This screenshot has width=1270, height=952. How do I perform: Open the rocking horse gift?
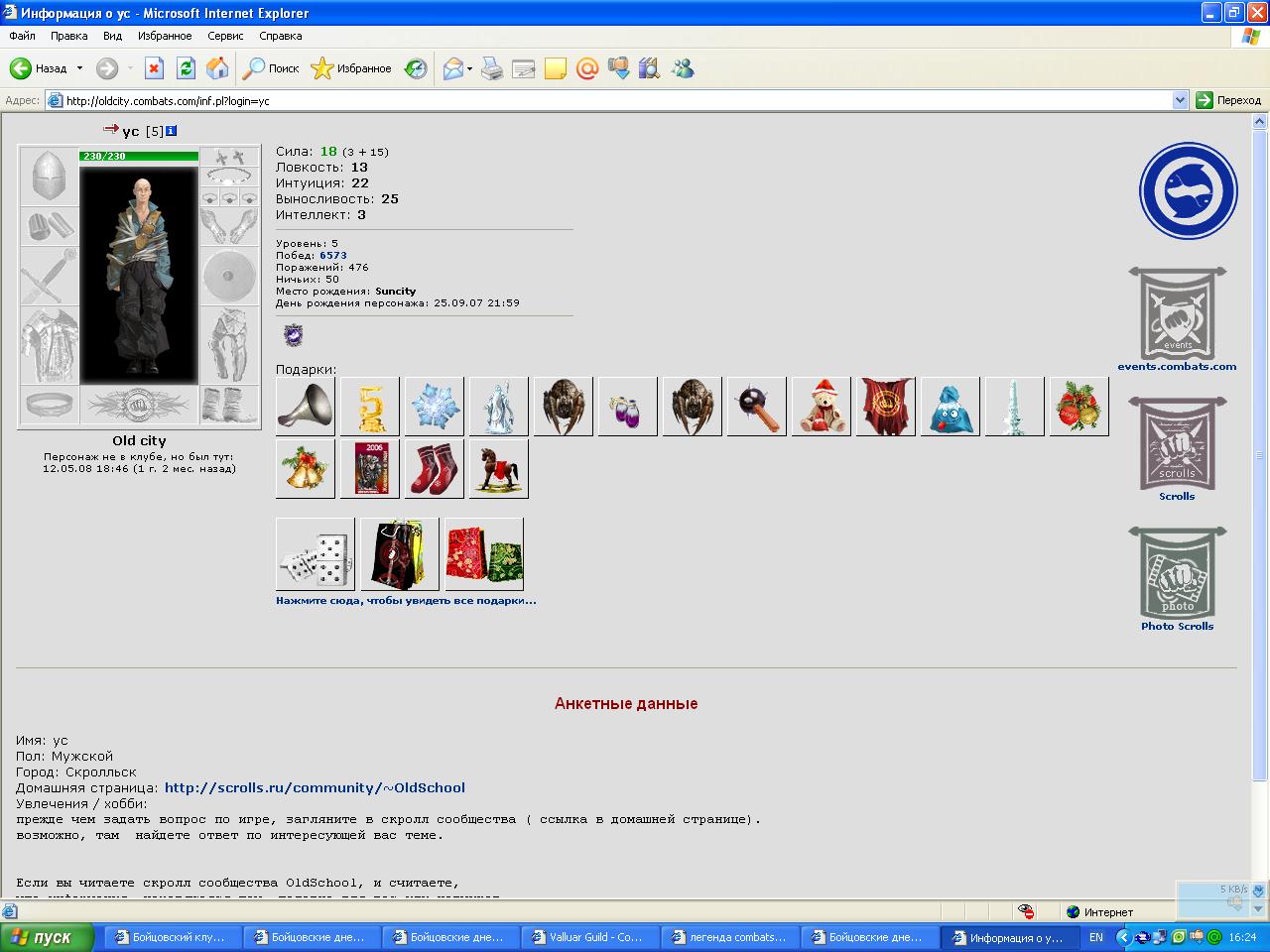[499, 468]
